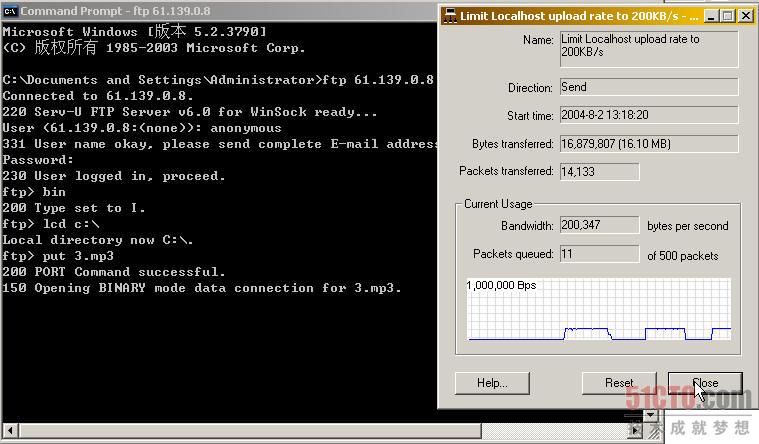
Task: Click the line 'ftp> put 3.mp3'
Action: click(x=58, y=256)
